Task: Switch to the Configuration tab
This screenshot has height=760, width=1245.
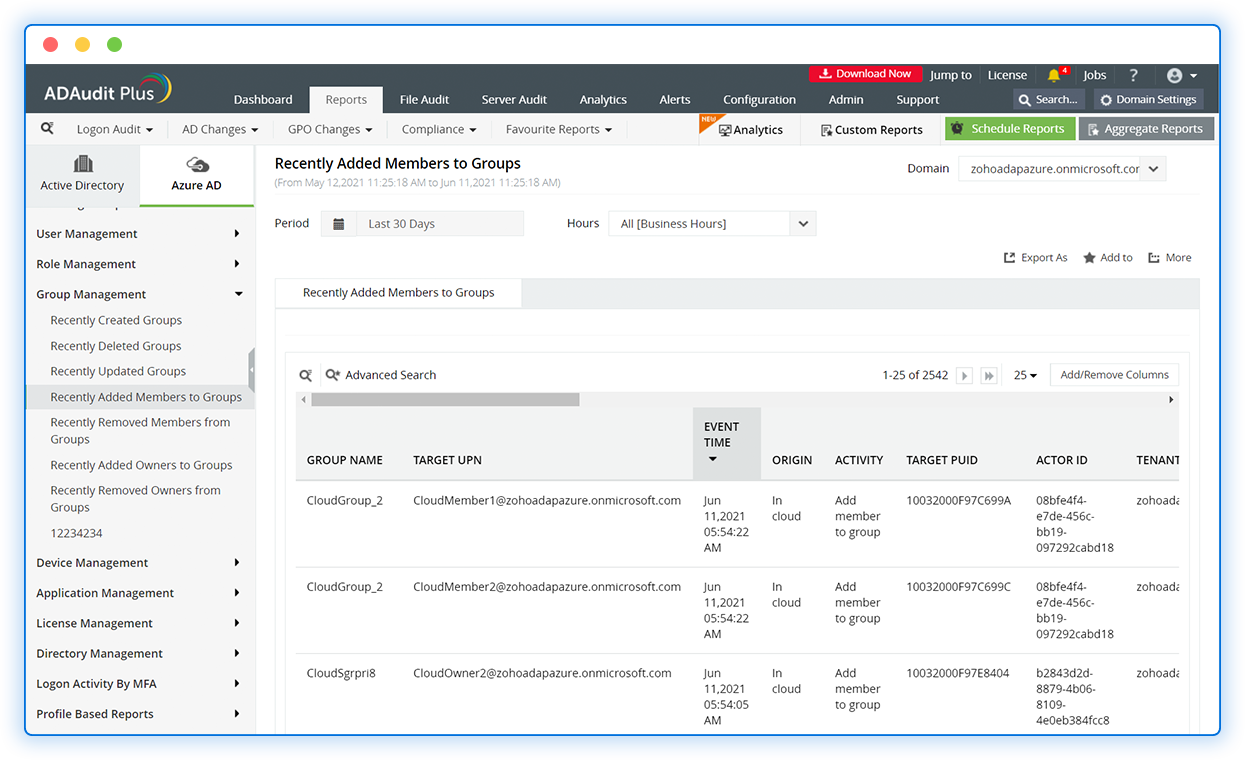Action: (759, 100)
